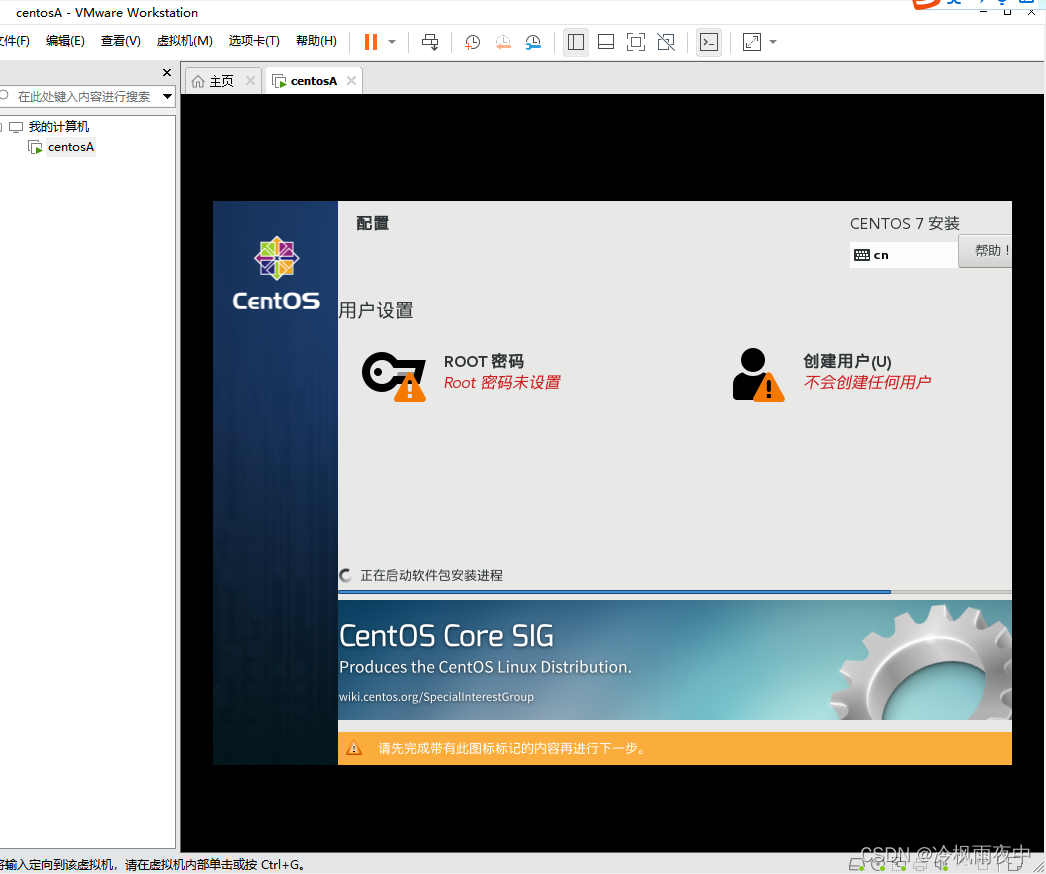This screenshot has height=874, width=1046.
Task: Open the 编辑(E) menu
Action: (65, 41)
